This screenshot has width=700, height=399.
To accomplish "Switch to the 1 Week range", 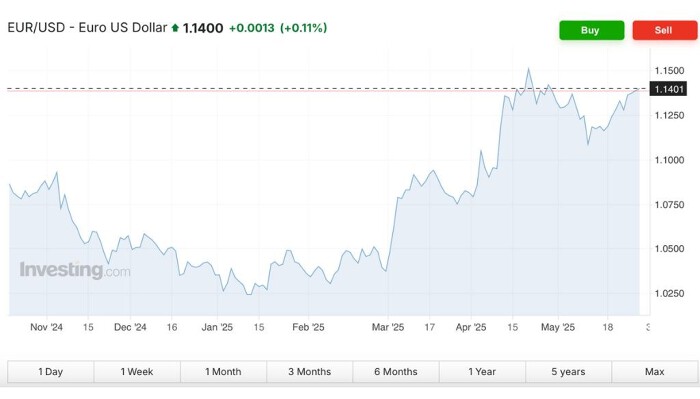I will (x=137, y=372).
